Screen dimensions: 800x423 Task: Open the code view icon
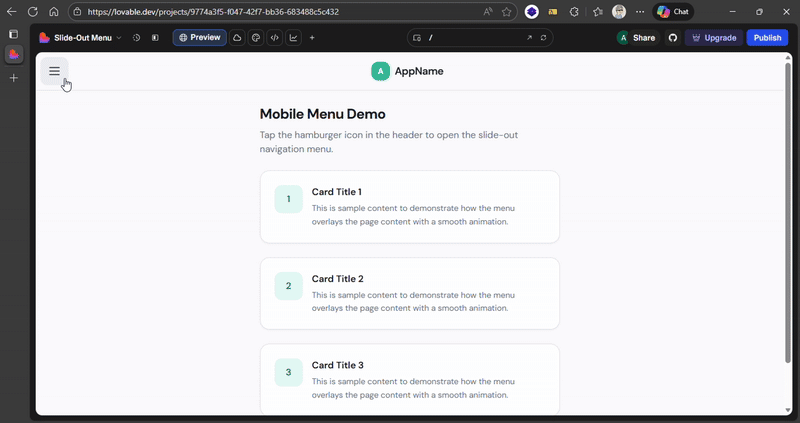pos(274,38)
